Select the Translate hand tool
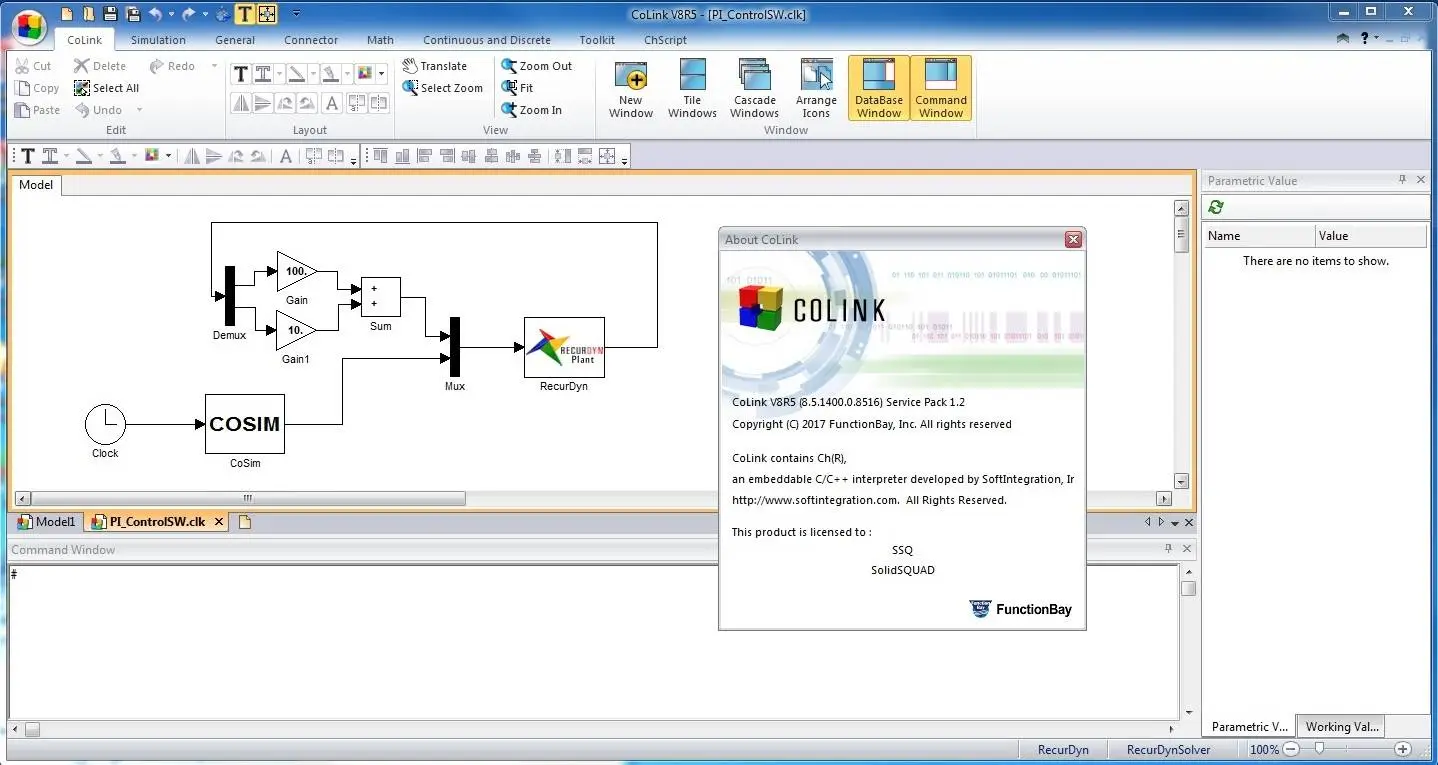Screen dimensions: 1438x765 (435, 66)
